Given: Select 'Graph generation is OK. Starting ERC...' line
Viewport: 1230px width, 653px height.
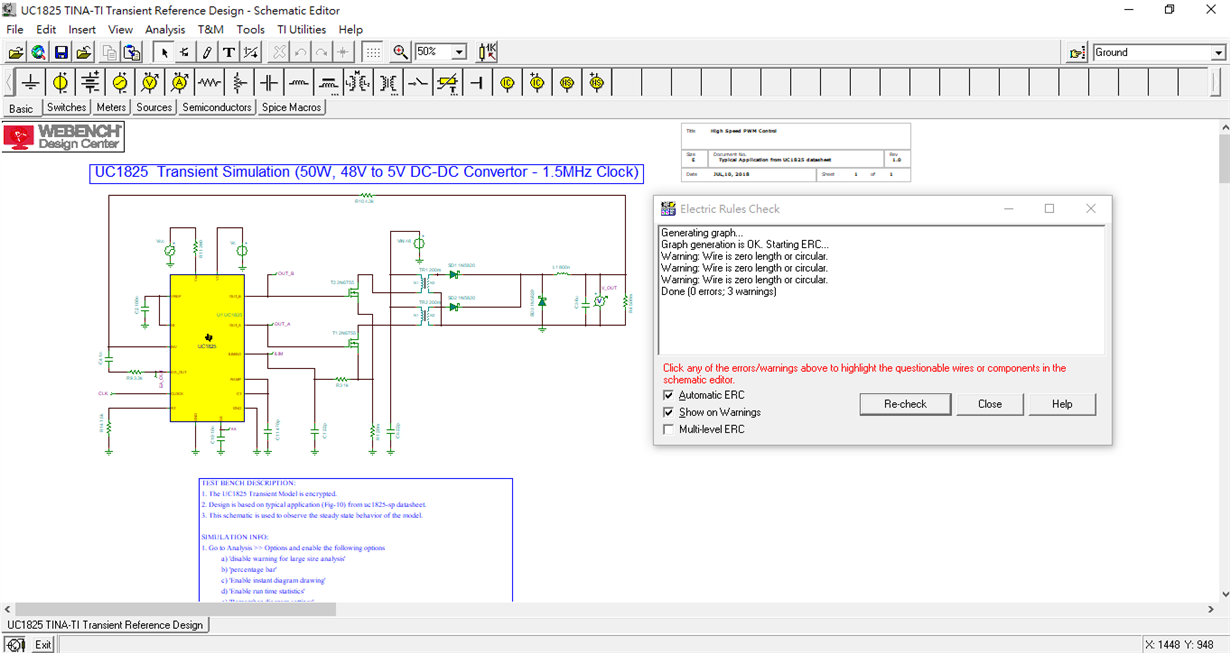Looking at the screenshot, I should point(744,244).
